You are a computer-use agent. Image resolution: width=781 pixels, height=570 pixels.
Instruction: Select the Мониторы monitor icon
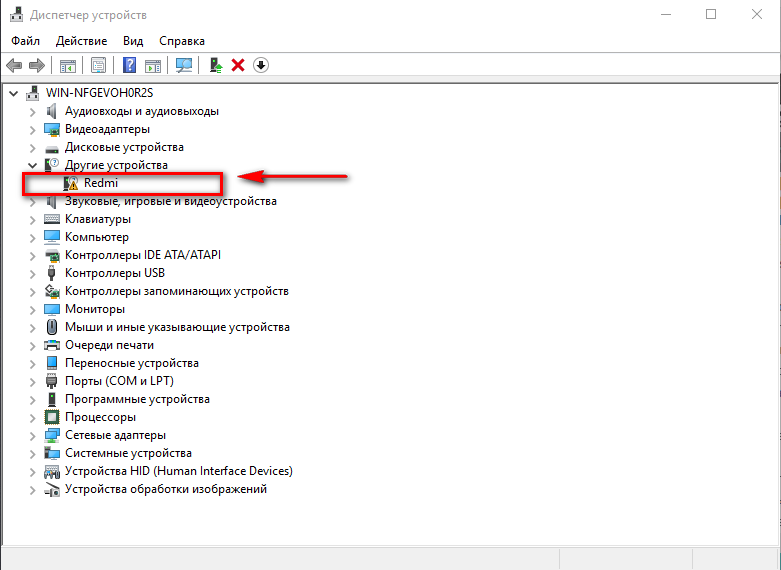pos(52,309)
